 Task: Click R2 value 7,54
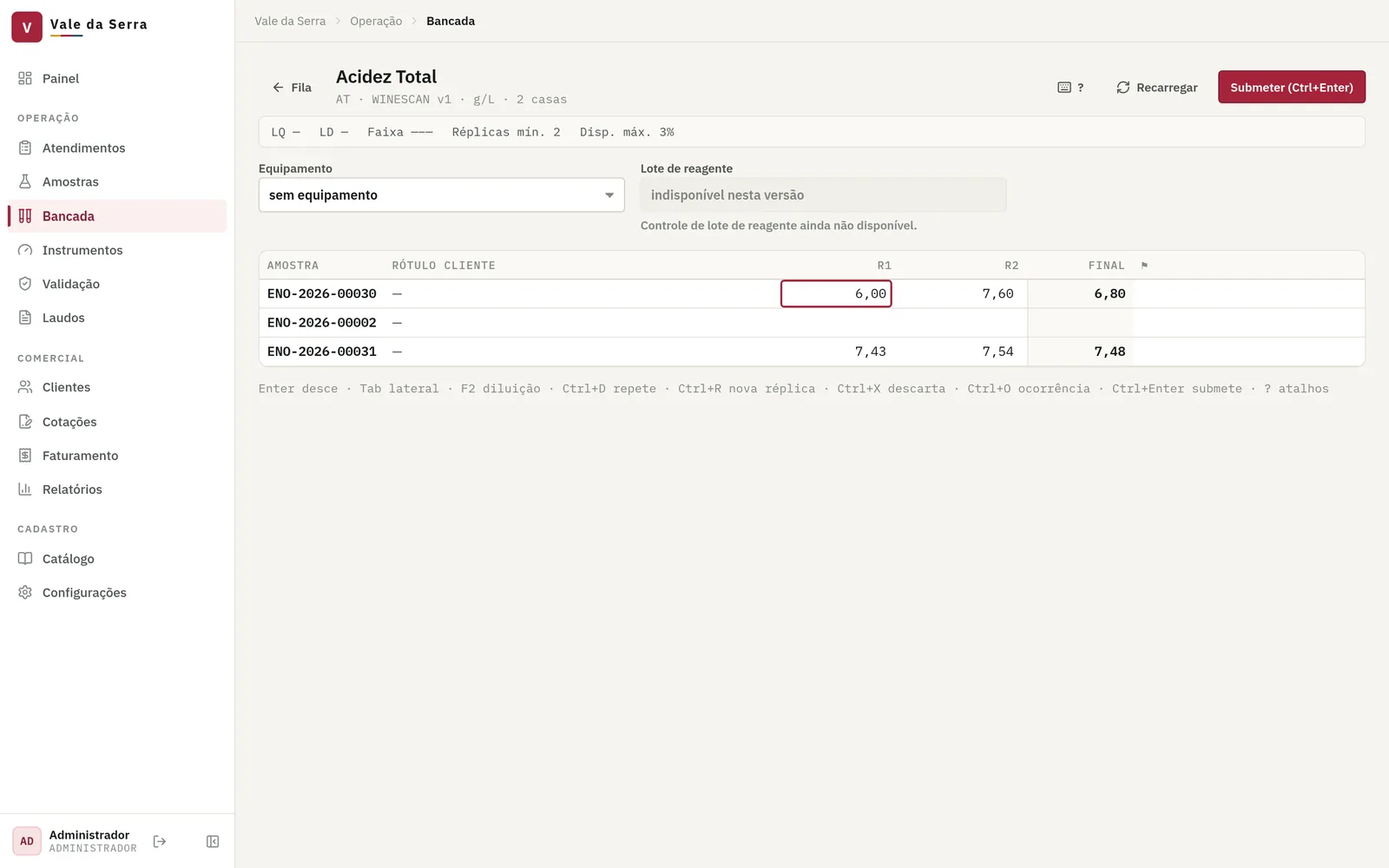(997, 352)
